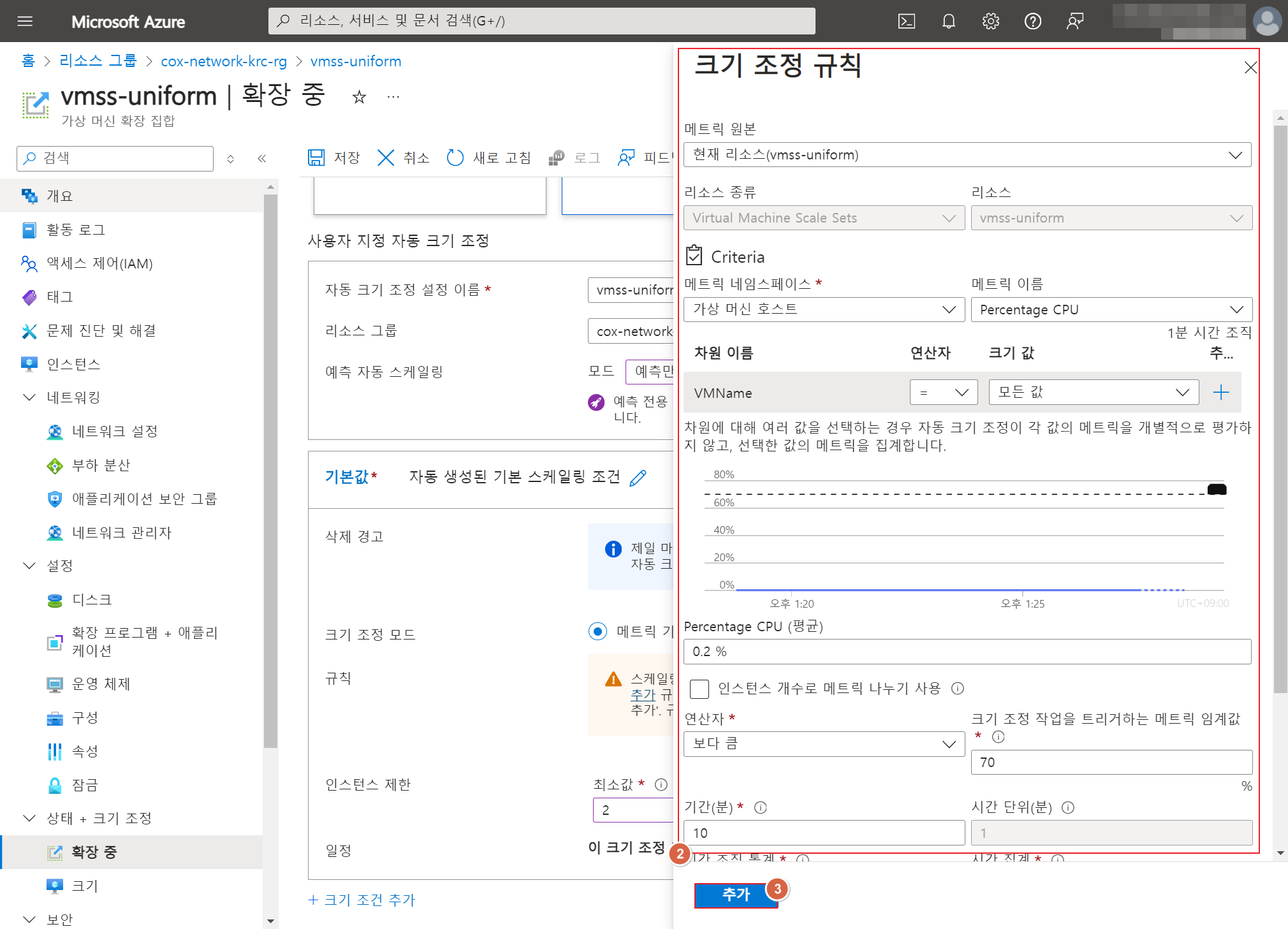Screen dimensions: 1288x929
Task: Open Disks (디스크) in the sidebar
Action: pyautogui.click(x=131, y=599)
